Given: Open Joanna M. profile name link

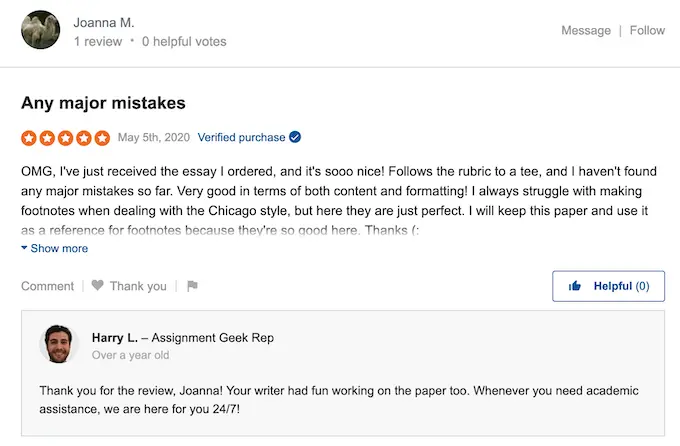Looking at the screenshot, I should tap(104, 22).
